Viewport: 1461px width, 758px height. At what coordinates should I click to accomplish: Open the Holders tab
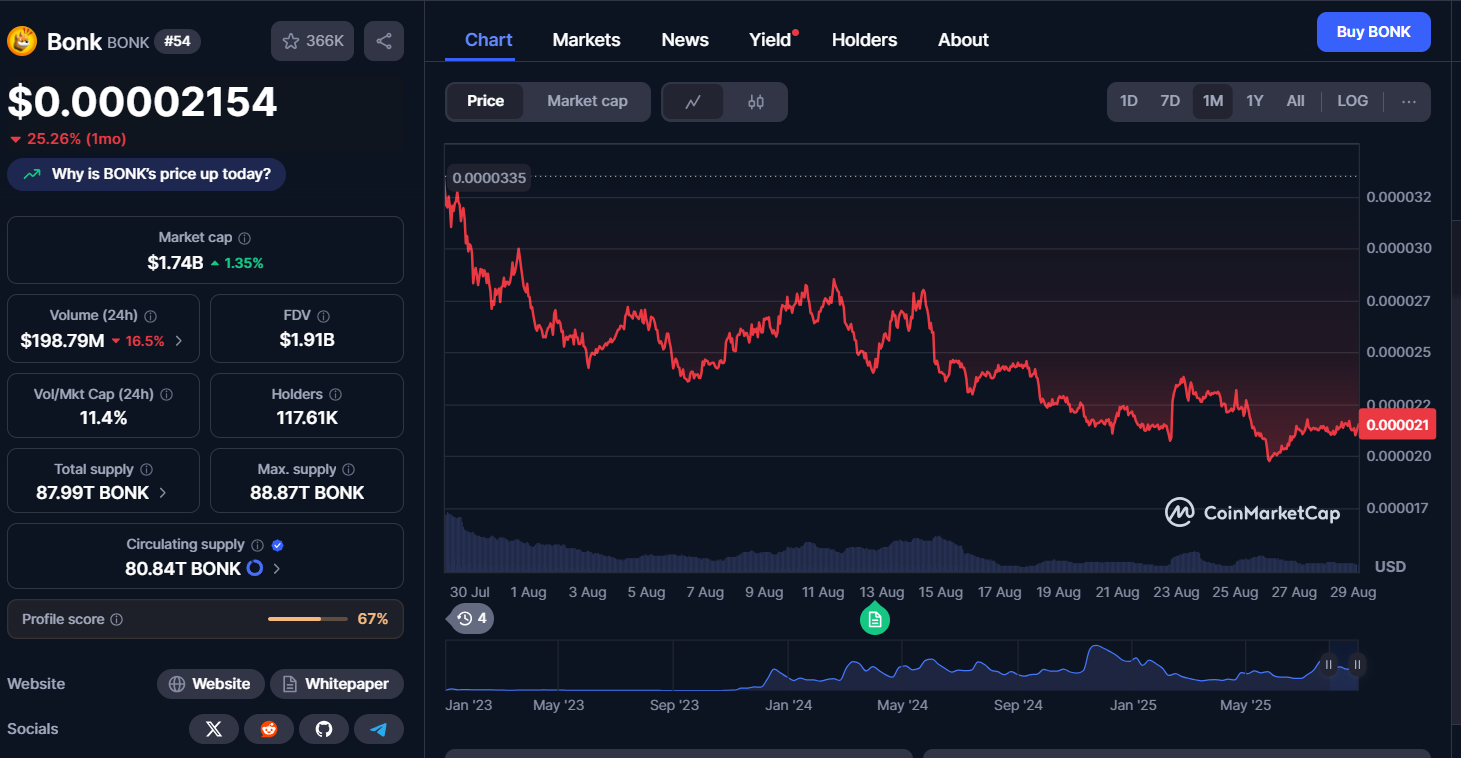tap(864, 40)
